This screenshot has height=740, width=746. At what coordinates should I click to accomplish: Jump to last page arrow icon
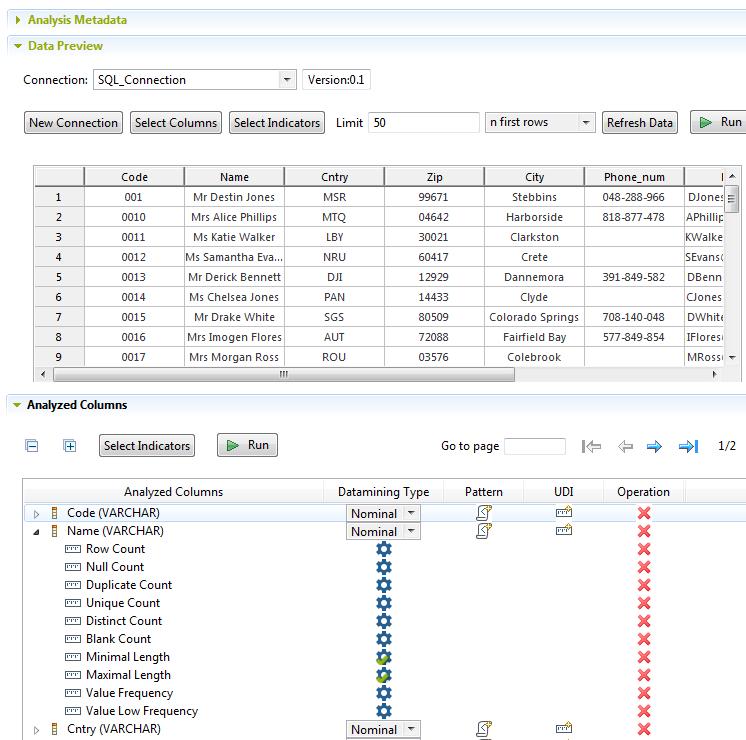[688, 446]
